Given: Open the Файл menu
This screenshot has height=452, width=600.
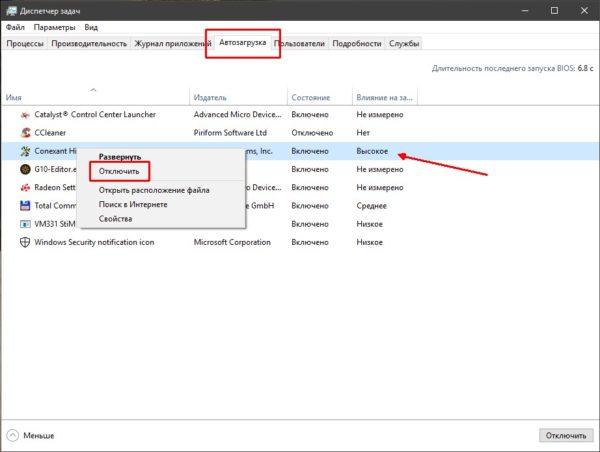Looking at the screenshot, I should pos(15,28).
